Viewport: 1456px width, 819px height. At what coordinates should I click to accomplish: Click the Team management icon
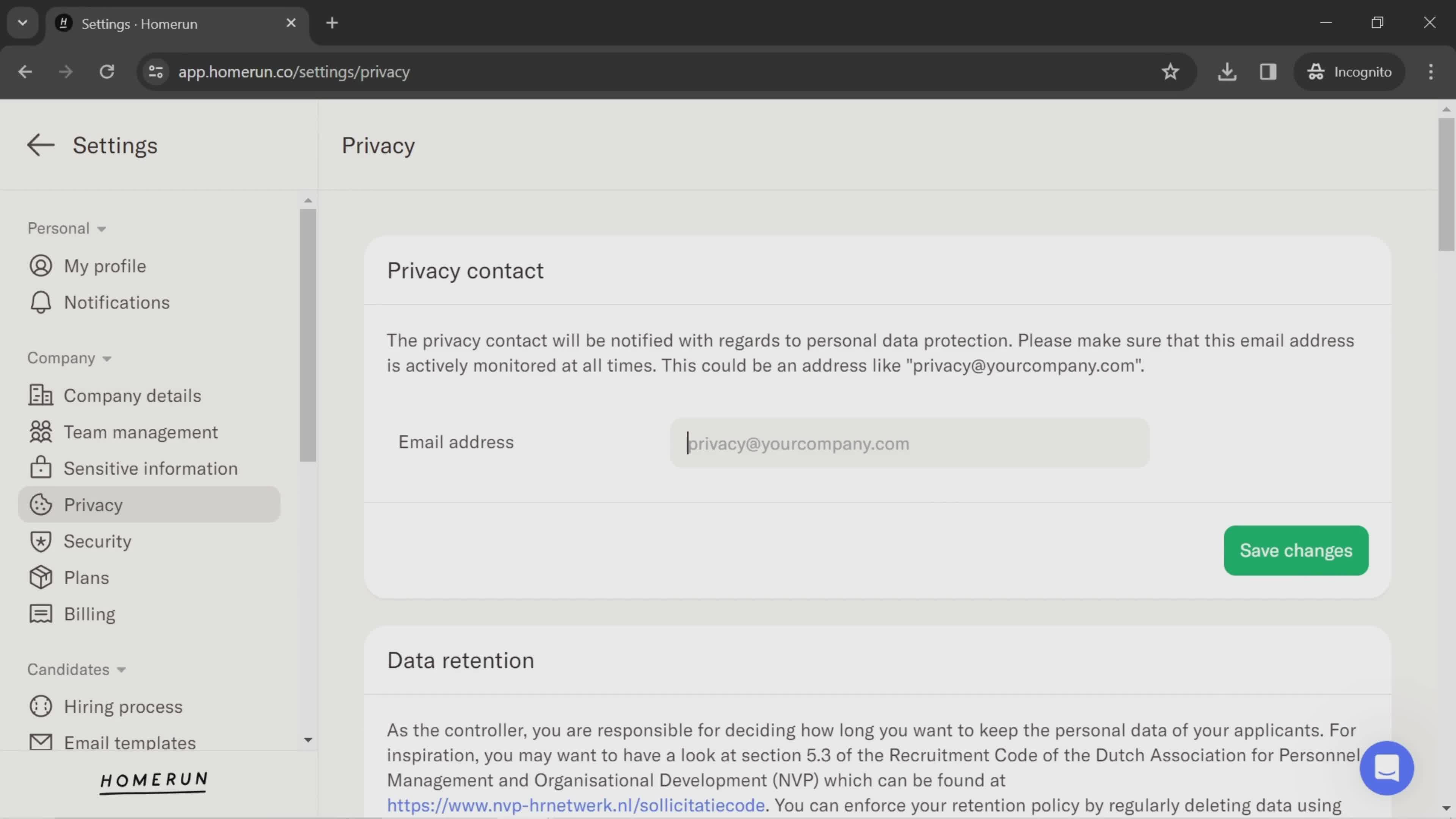pos(40,432)
